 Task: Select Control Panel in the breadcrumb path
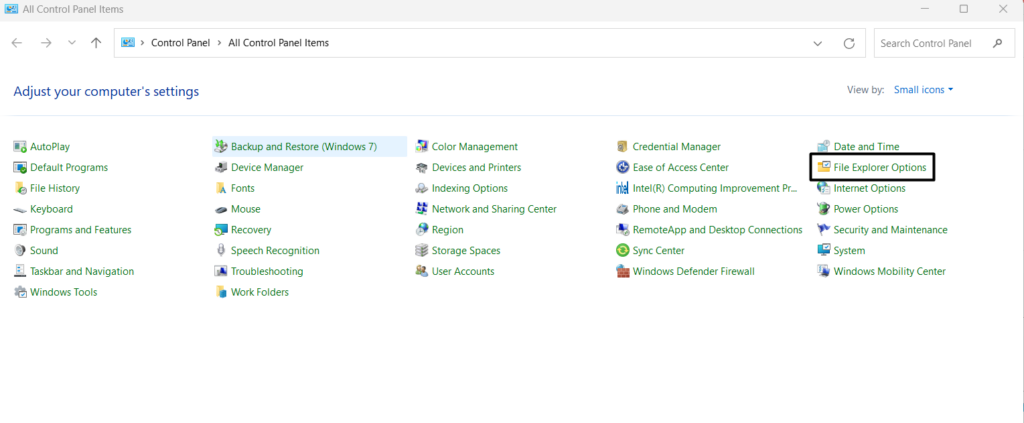click(180, 43)
